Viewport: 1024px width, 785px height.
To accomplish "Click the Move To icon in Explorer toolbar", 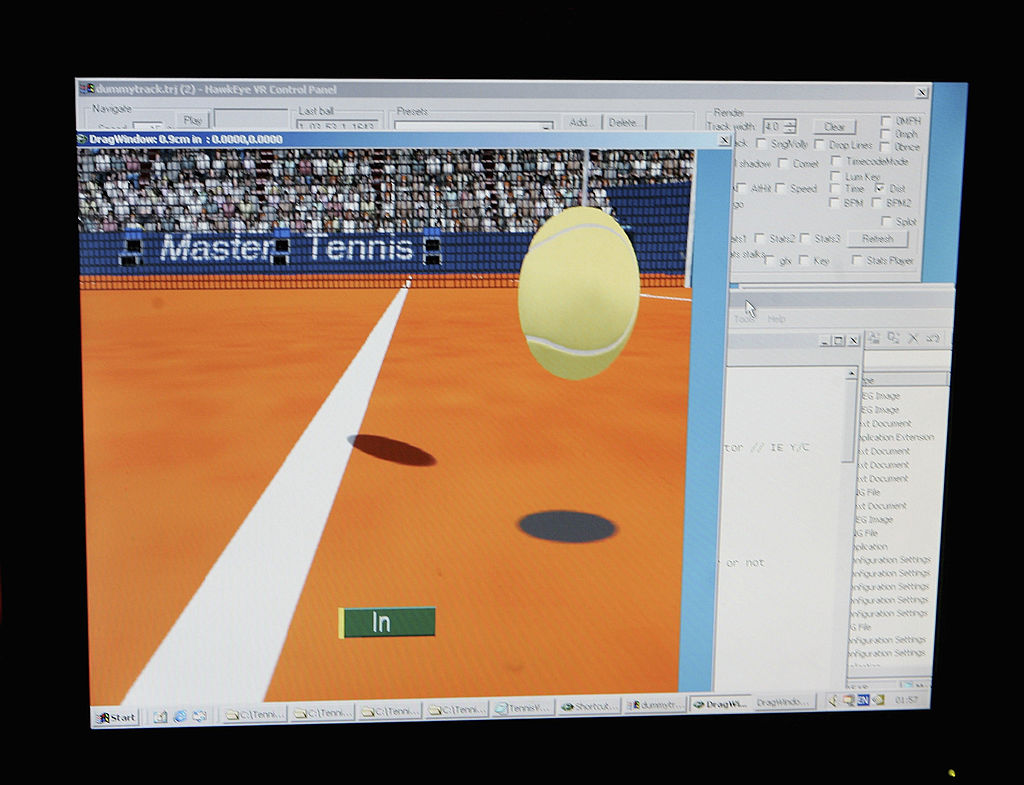I will click(x=873, y=339).
